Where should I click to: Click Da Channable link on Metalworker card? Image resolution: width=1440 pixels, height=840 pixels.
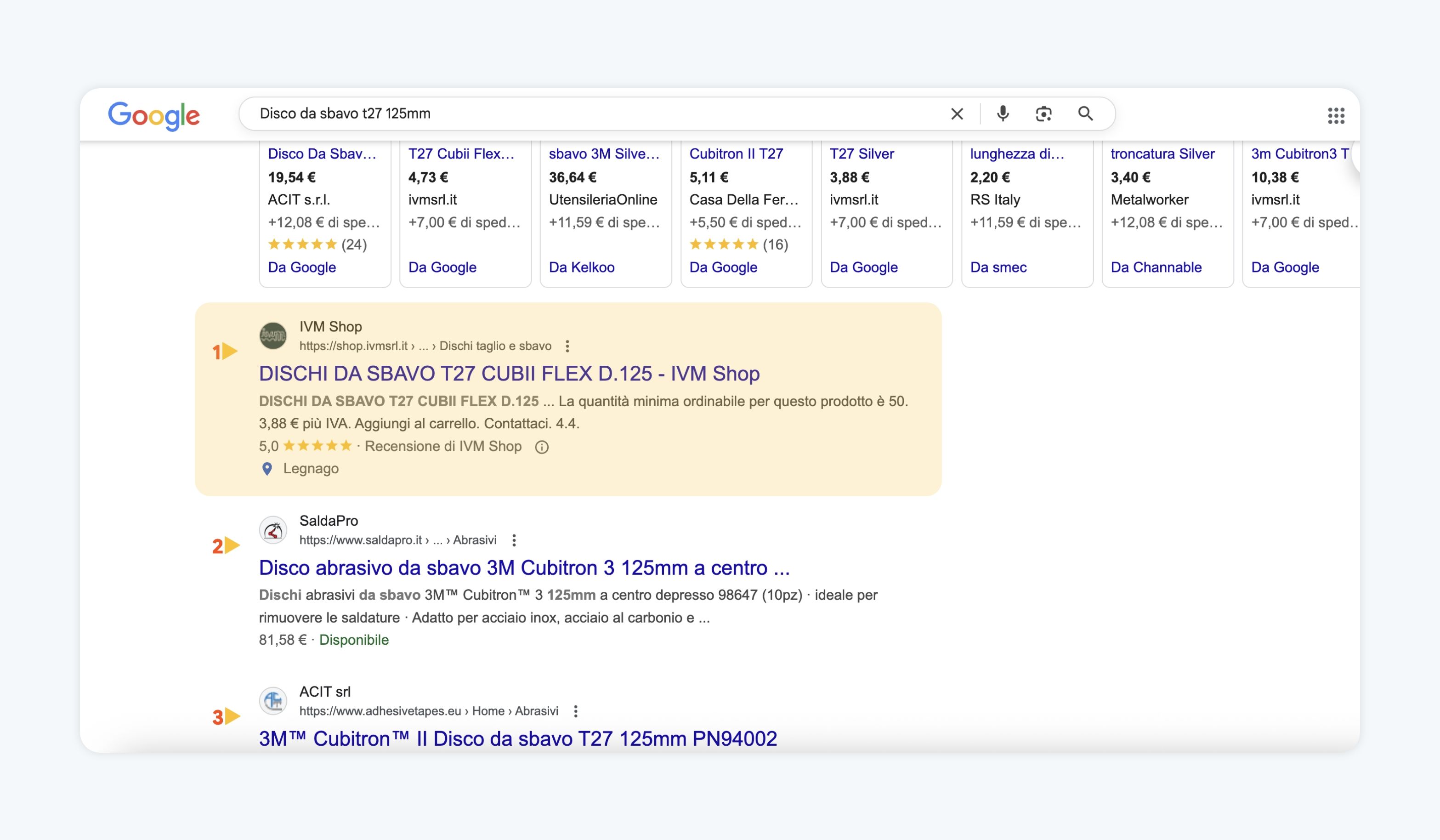[1156, 267]
